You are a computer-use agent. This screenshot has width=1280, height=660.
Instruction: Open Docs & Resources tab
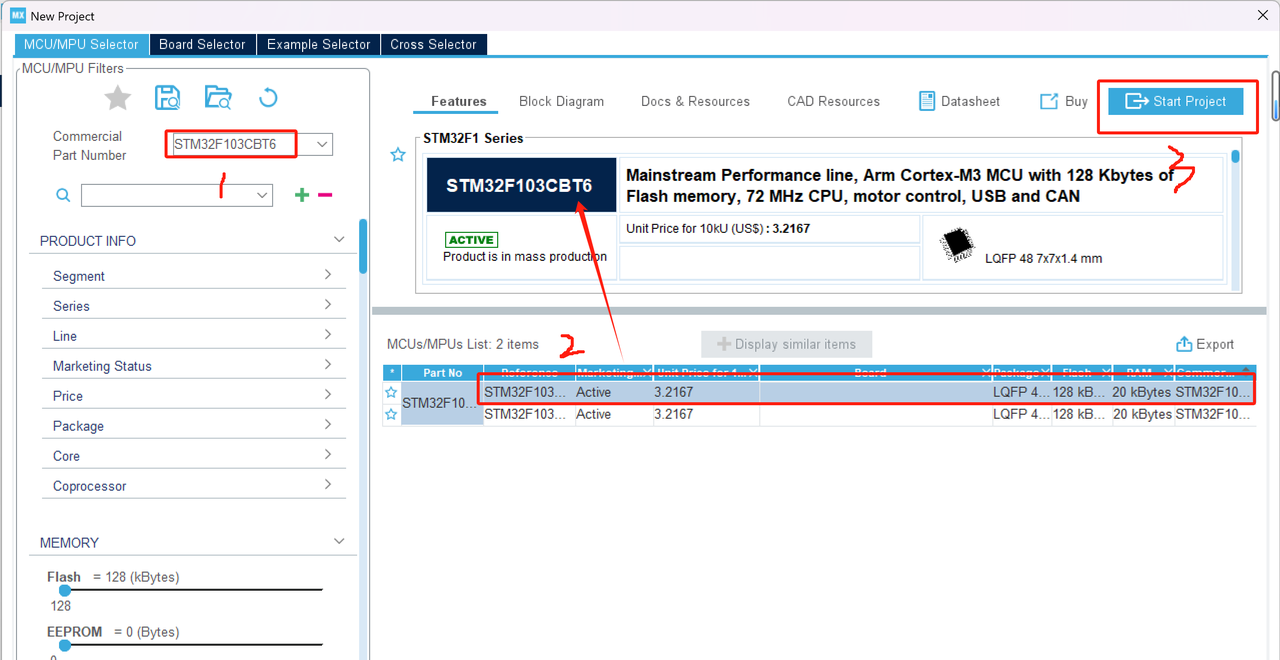click(695, 101)
